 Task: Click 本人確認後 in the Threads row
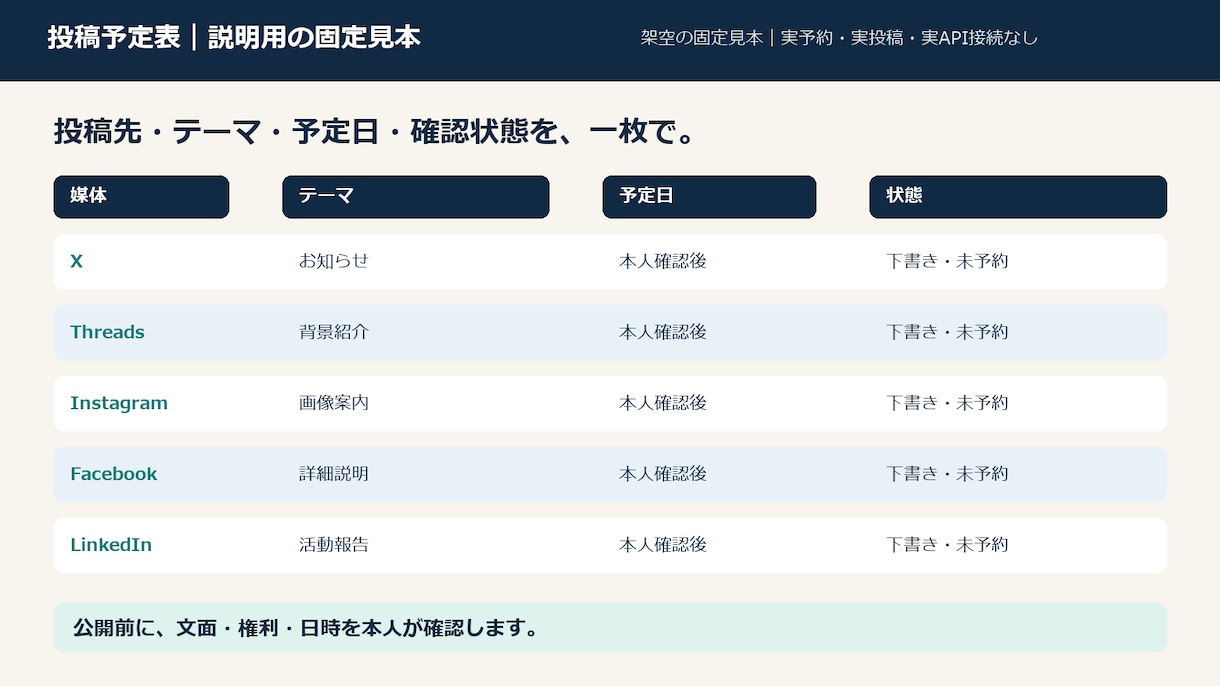(x=663, y=332)
